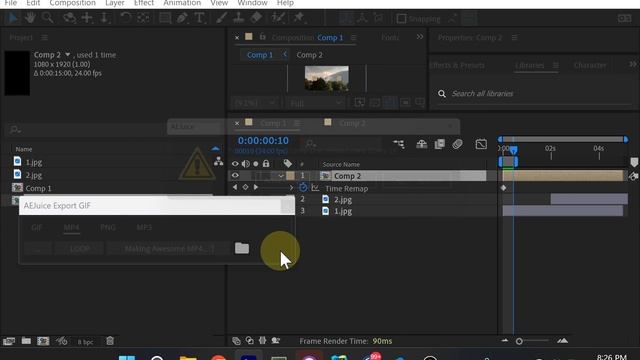Select the Rectangle shape tool
The image size is (640, 360).
(165, 18)
